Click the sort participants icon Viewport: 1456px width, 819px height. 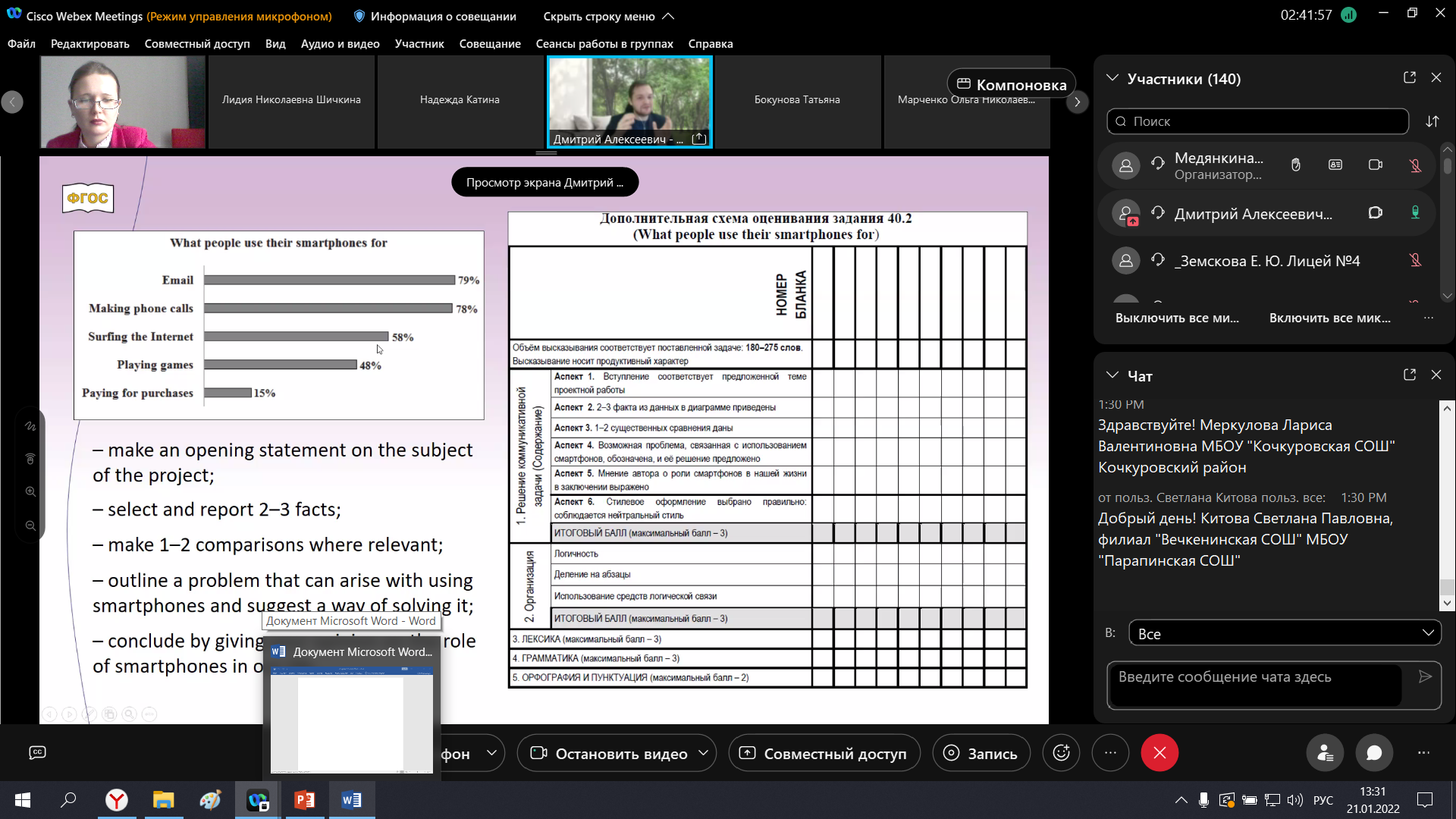click(1432, 121)
